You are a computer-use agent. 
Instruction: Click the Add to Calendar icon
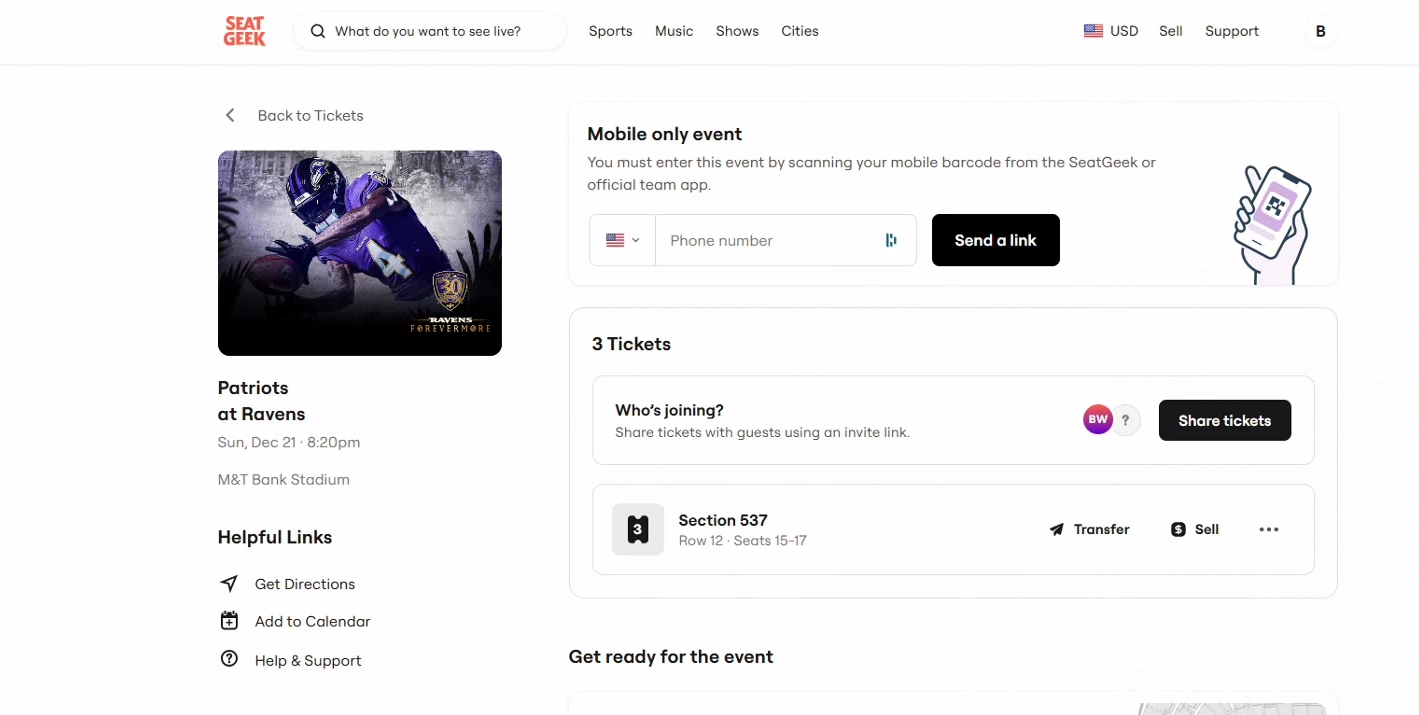229,621
